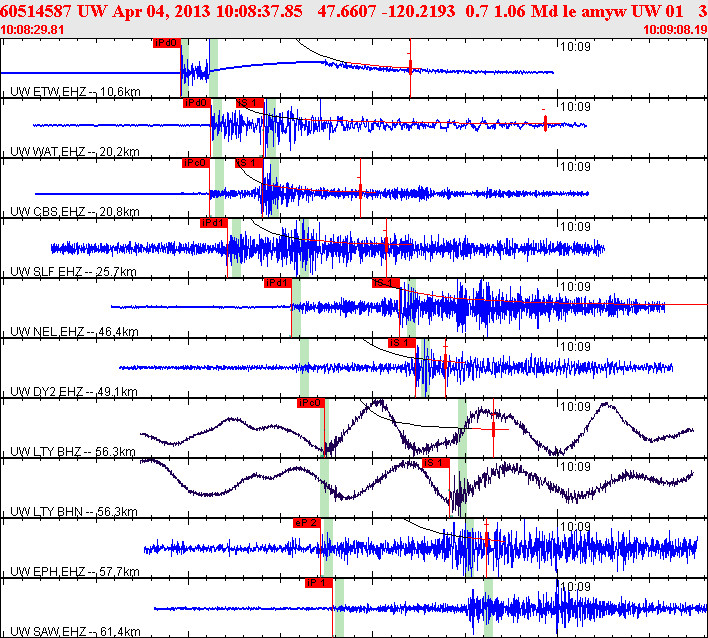
Task: Click station label UW NEL EHZ 46.4km
Action: pyautogui.click(x=74, y=332)
